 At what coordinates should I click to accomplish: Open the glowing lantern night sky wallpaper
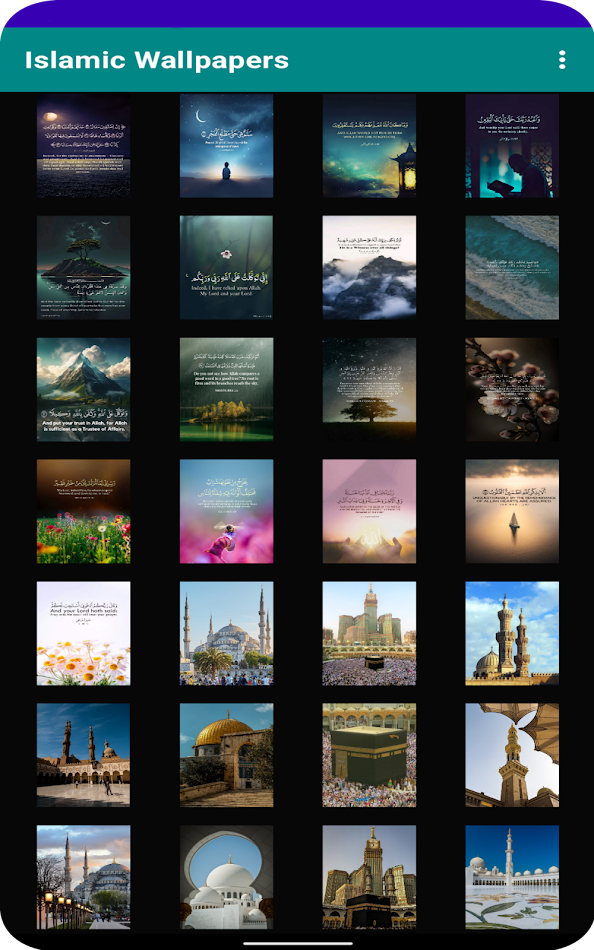coord(369,145)
